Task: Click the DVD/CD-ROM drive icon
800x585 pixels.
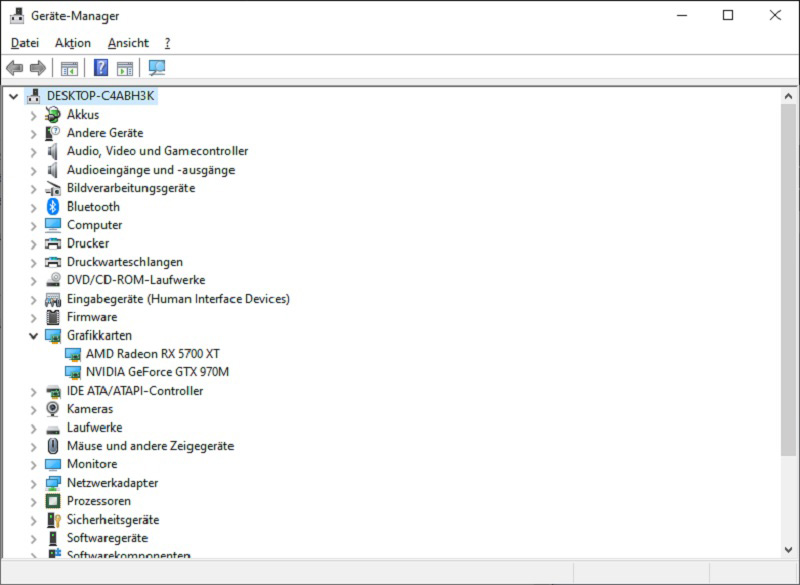Action: [53, 280]
